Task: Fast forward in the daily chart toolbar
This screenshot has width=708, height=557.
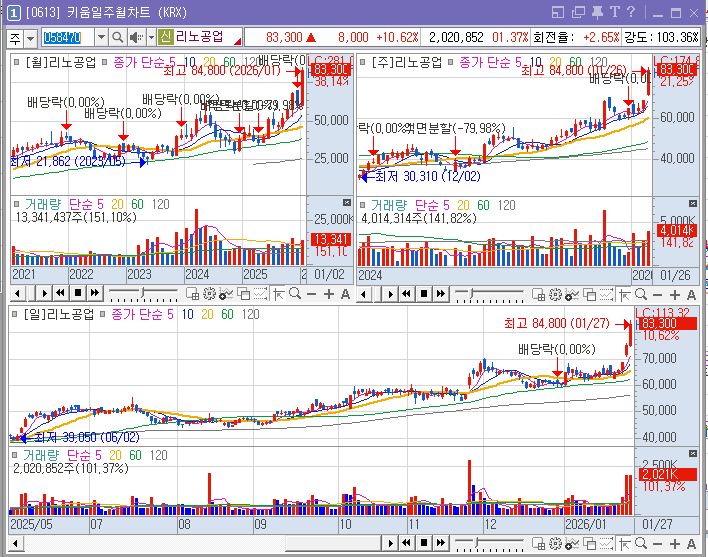Action: [x=441, y=543]
